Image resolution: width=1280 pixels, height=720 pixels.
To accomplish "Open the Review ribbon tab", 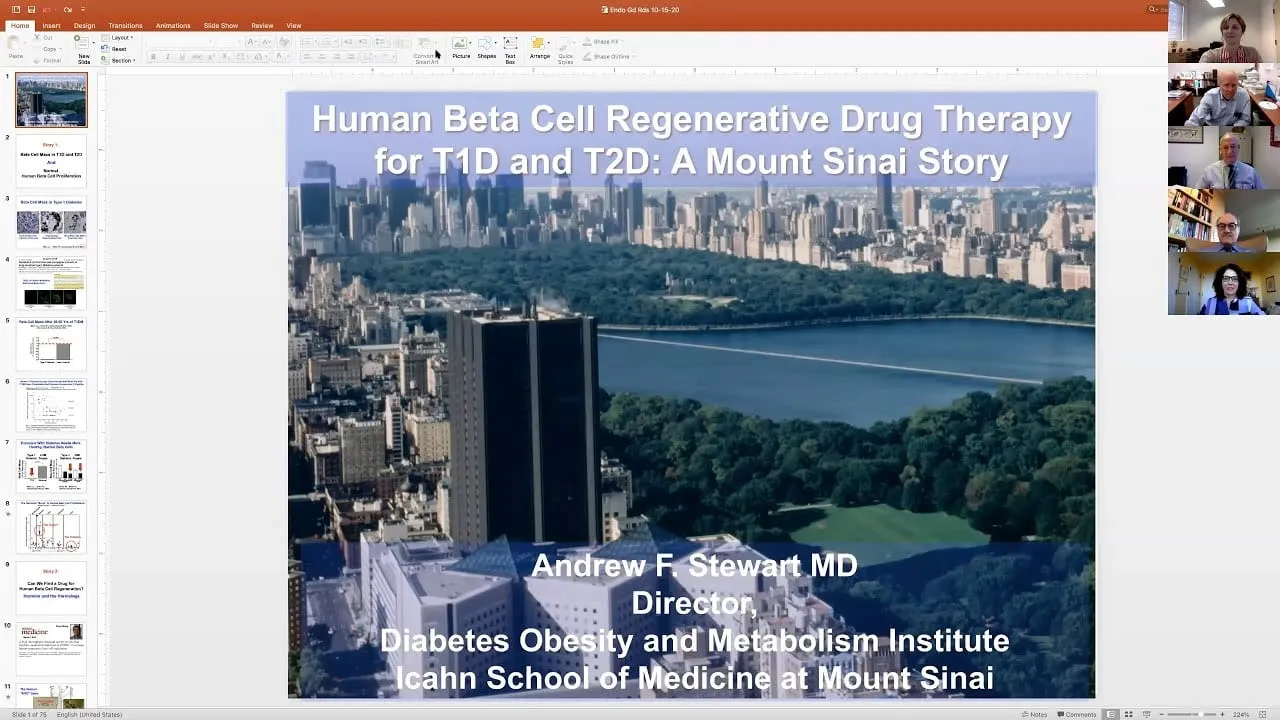I will pyautogui.click(x=262, y=25).
